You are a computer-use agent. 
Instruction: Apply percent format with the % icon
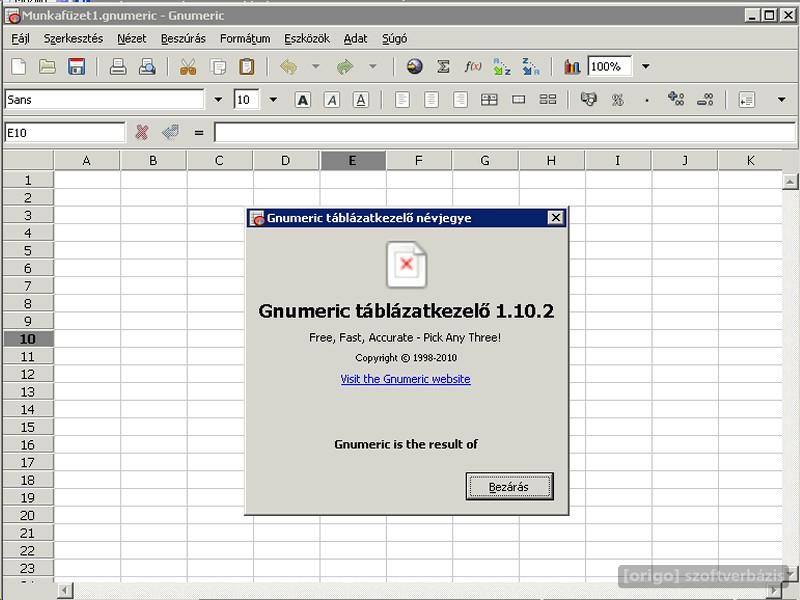[618, 99]
